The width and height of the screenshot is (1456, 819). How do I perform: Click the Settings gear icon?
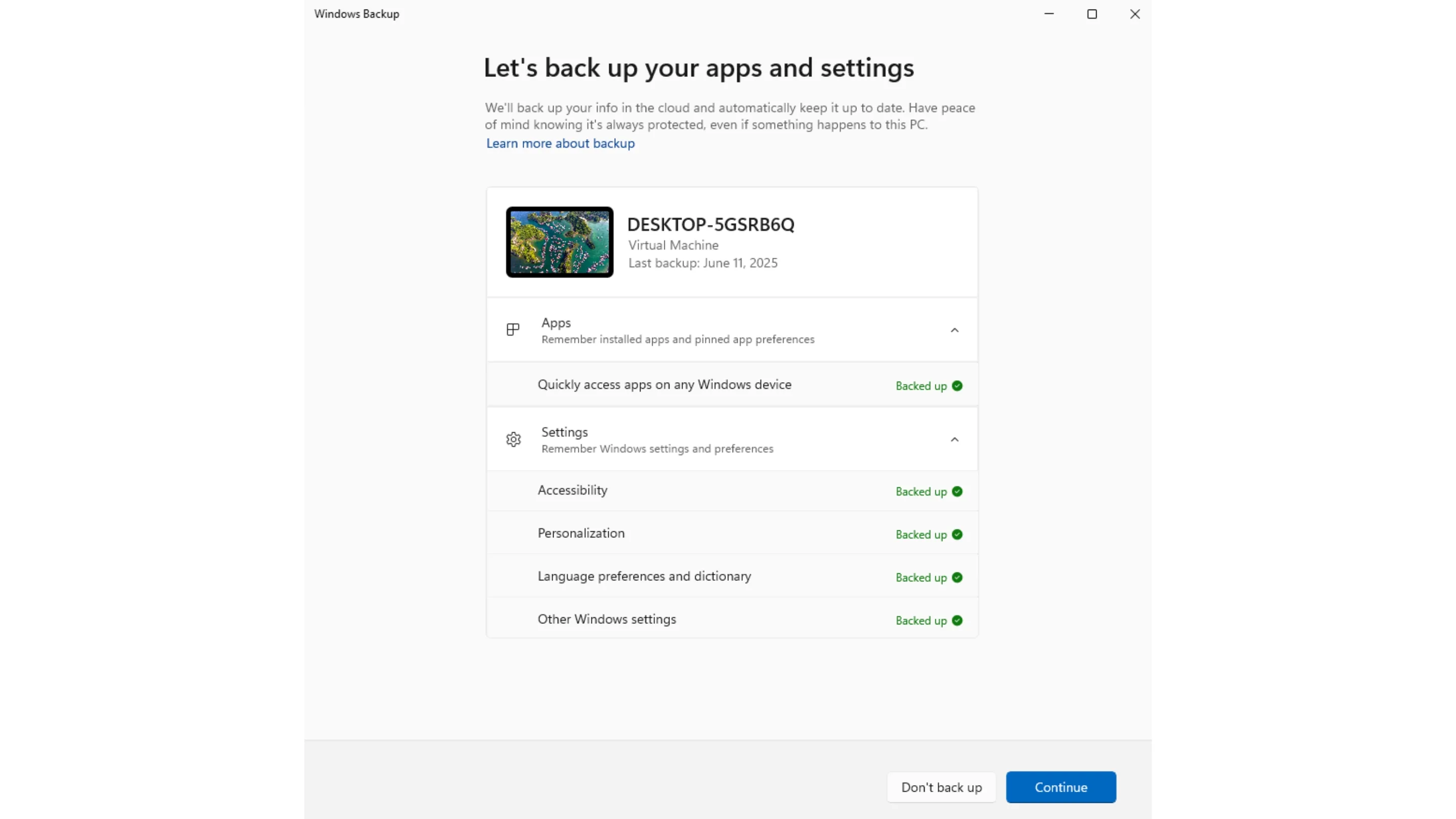coord(513,439)
